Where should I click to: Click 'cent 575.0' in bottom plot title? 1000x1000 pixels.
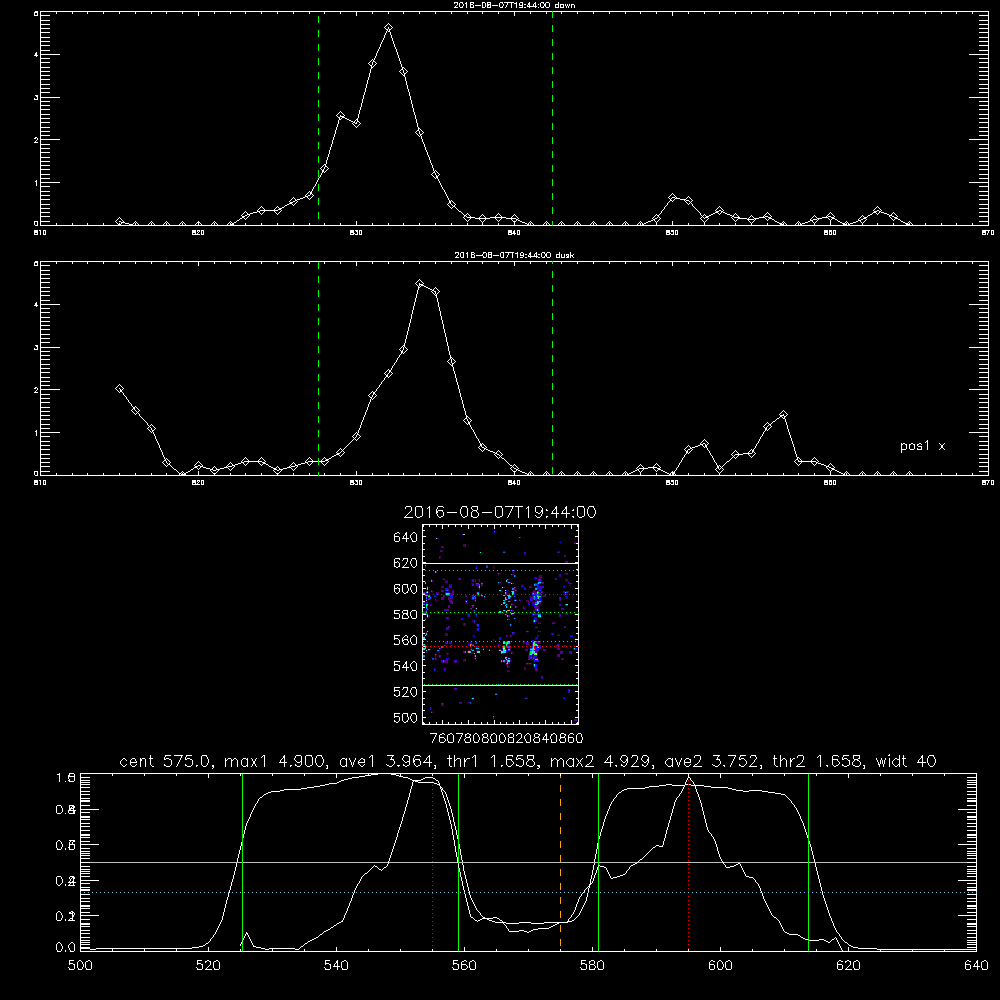[x=166, y=761]
